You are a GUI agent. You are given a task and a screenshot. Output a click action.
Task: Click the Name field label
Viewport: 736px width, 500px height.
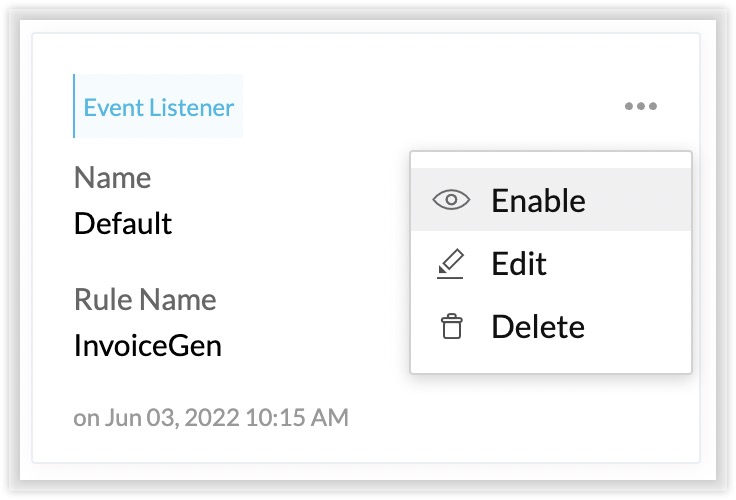113,177
